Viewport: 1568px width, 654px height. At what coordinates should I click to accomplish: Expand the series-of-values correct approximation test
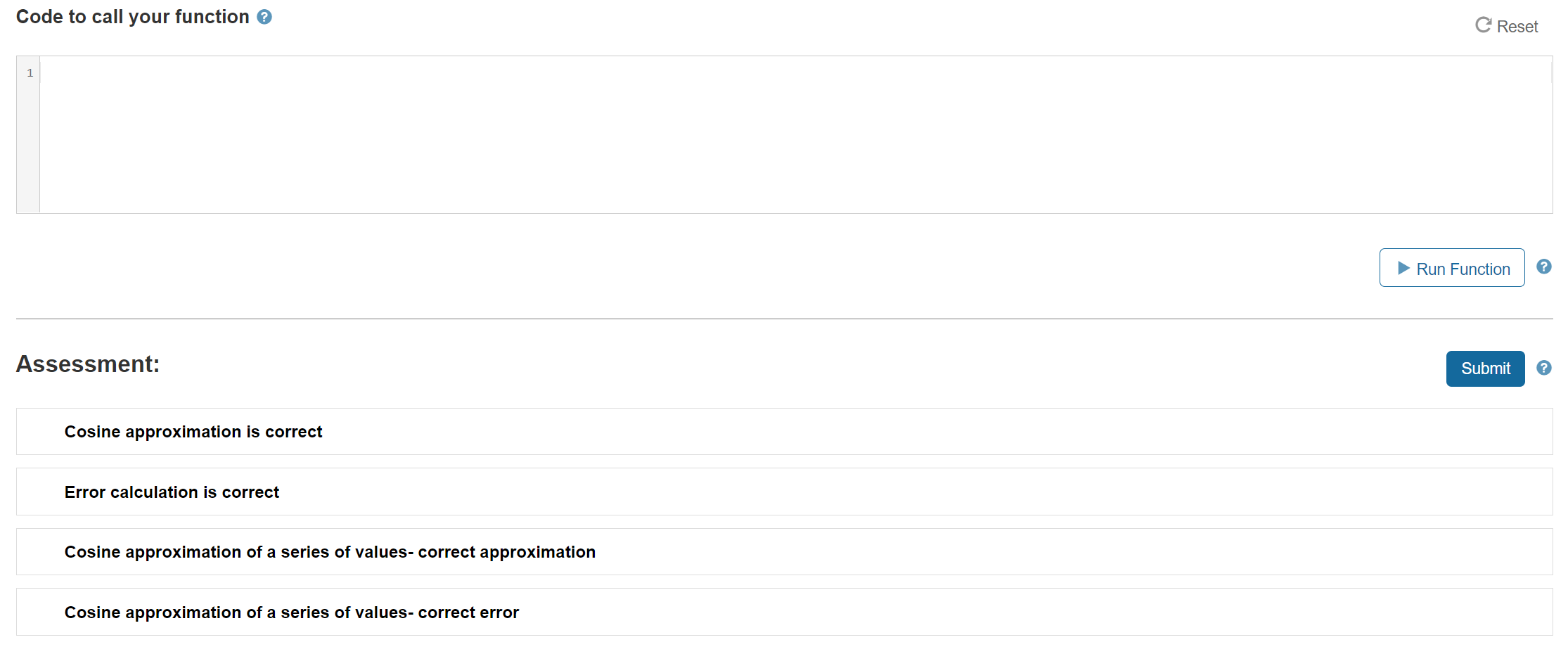click(x=330, y=551)
